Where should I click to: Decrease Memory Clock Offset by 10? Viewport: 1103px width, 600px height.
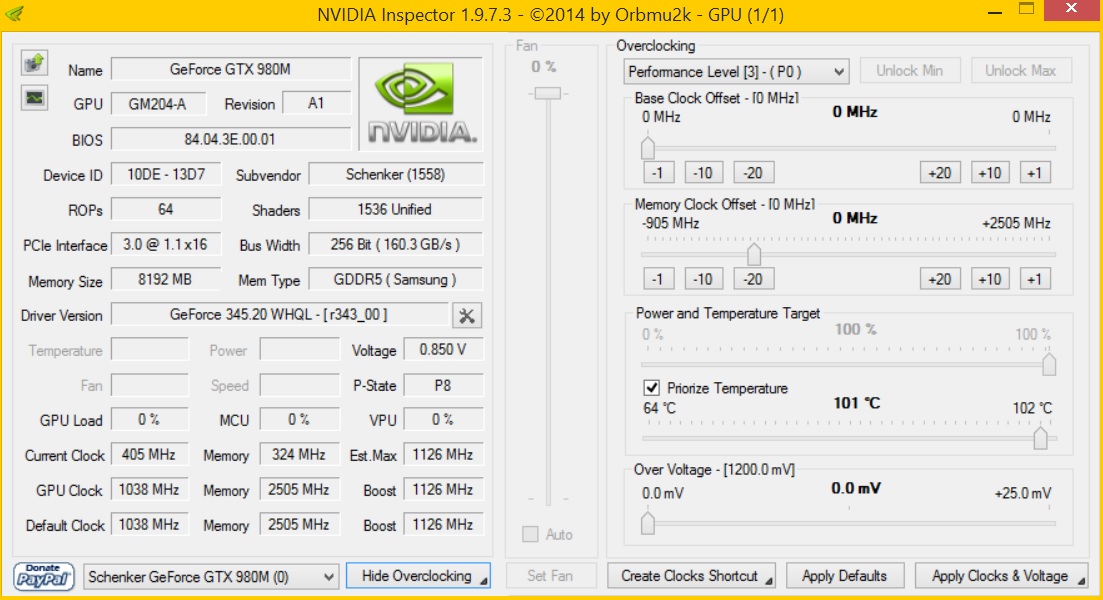[703, 279]
